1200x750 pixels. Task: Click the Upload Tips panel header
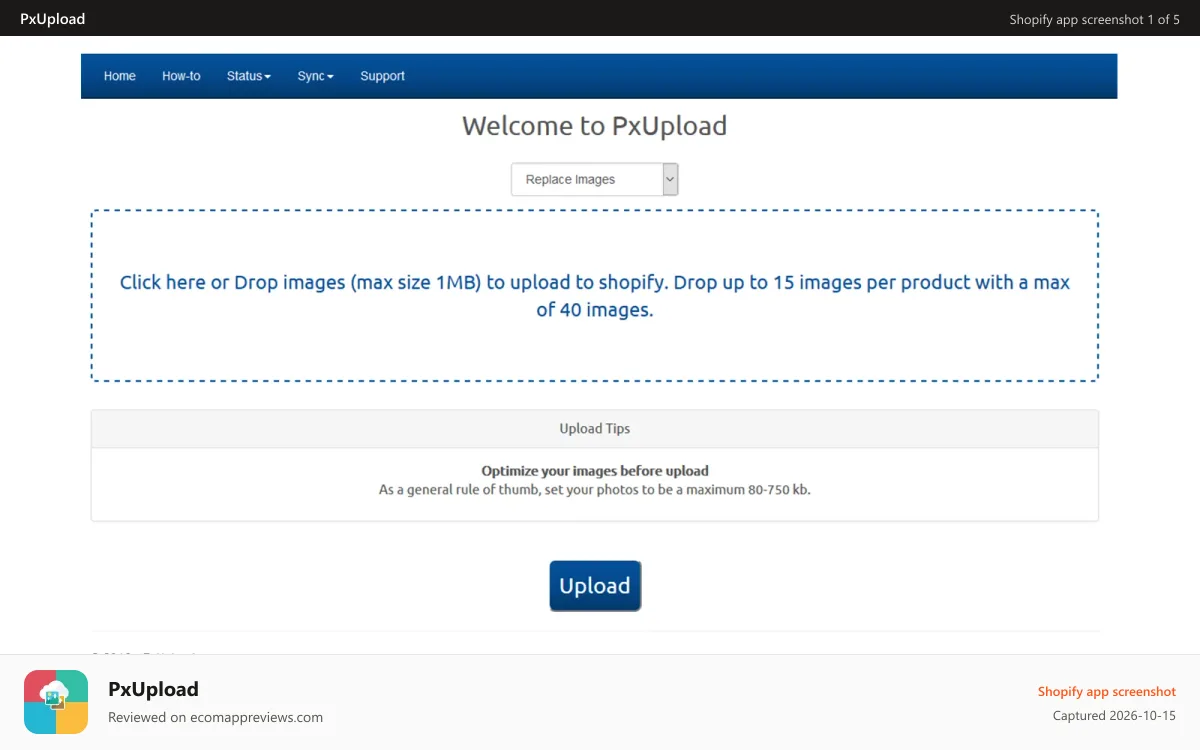595,429
